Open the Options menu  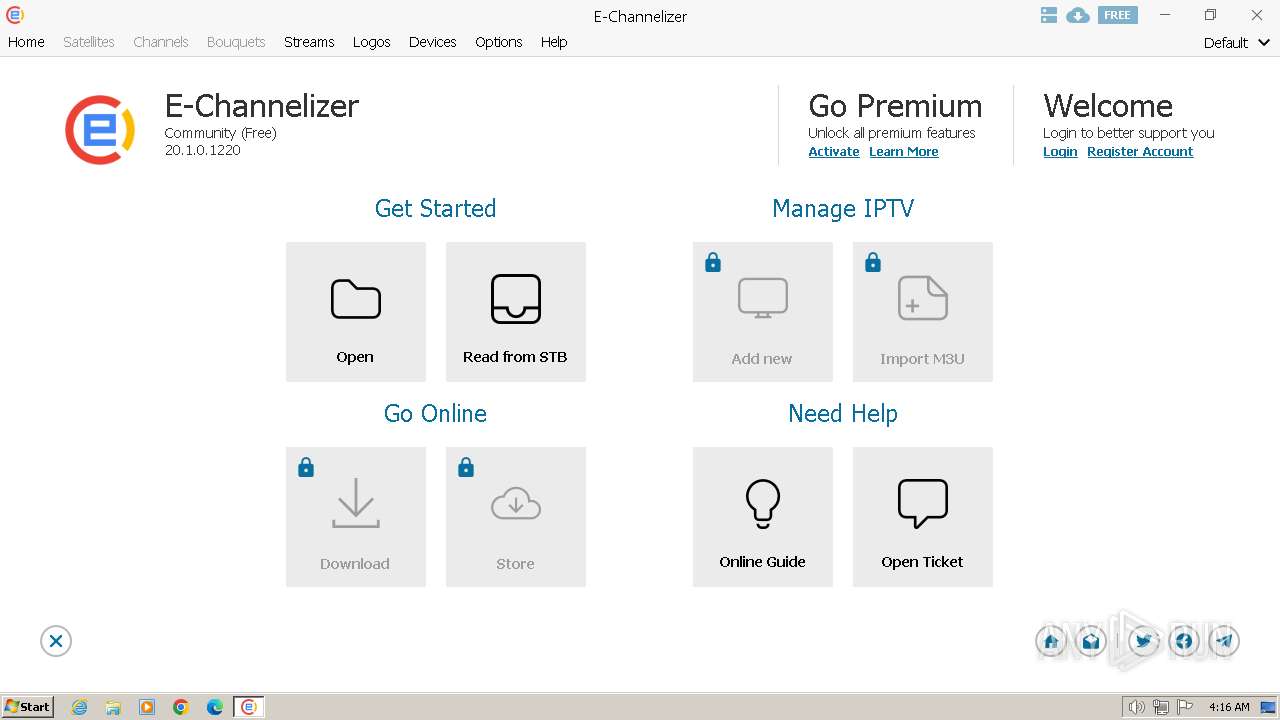pyautogui.click(x=499, y=42)
